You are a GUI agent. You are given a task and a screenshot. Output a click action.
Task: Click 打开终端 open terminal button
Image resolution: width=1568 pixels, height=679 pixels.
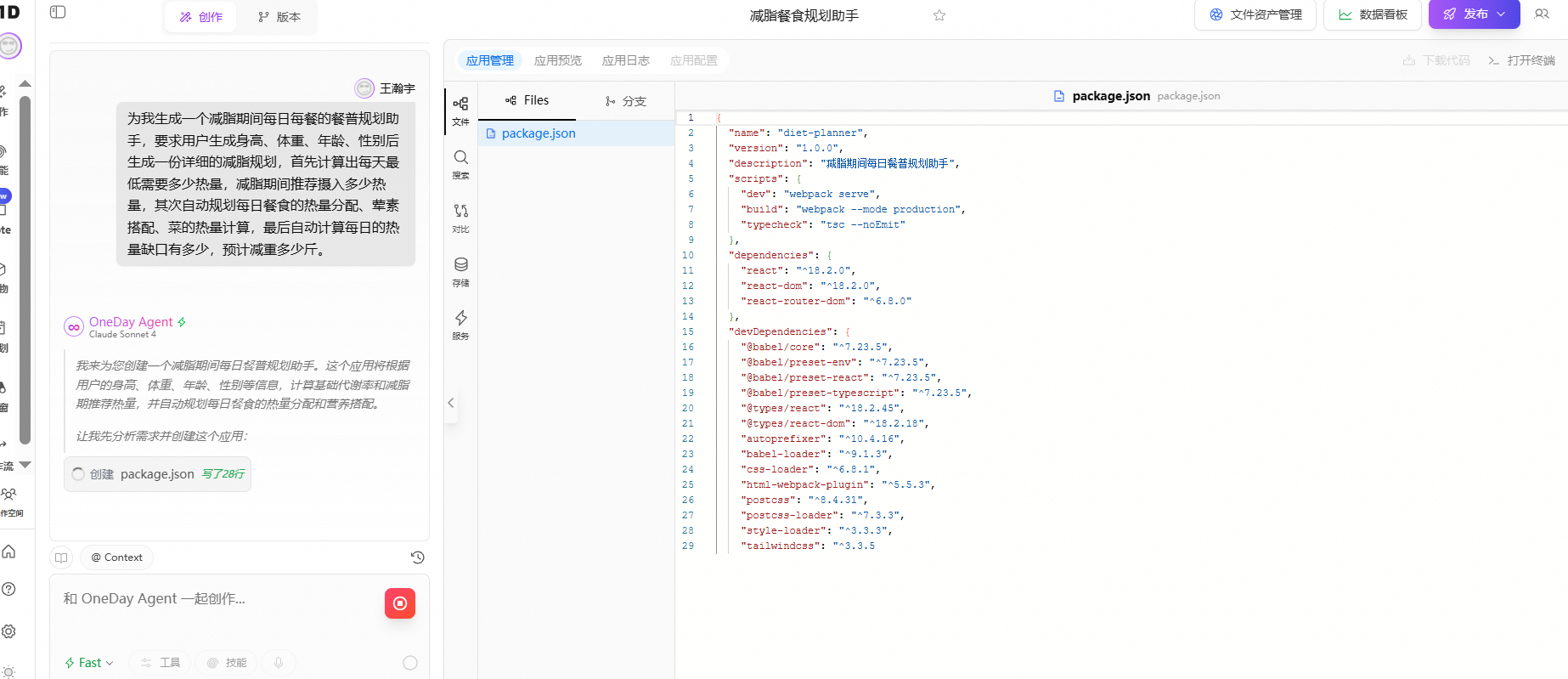[x=1521, y=60]
